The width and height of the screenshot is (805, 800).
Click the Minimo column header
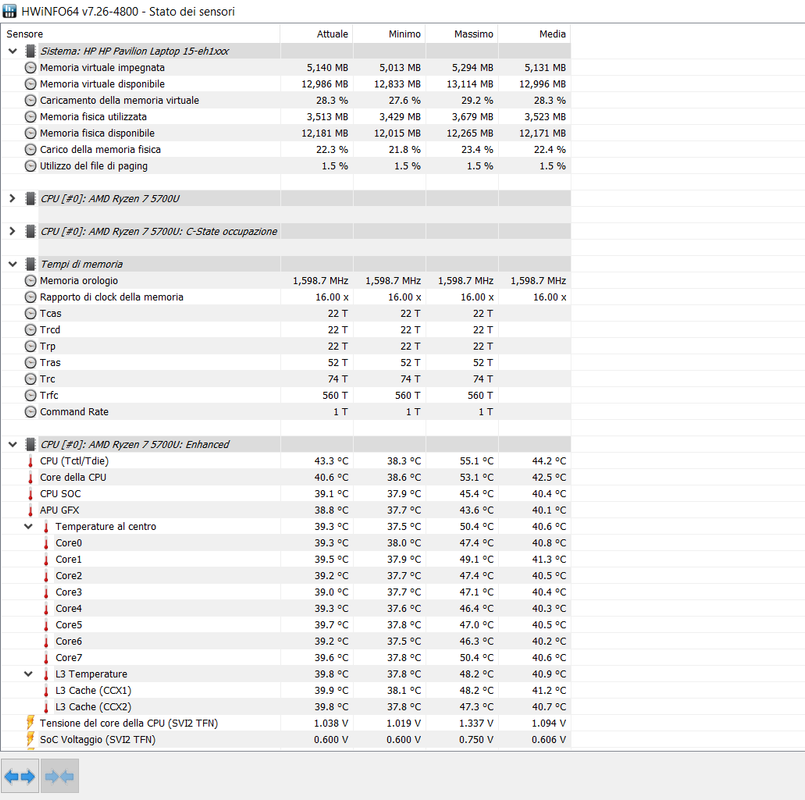pos(389,34)
